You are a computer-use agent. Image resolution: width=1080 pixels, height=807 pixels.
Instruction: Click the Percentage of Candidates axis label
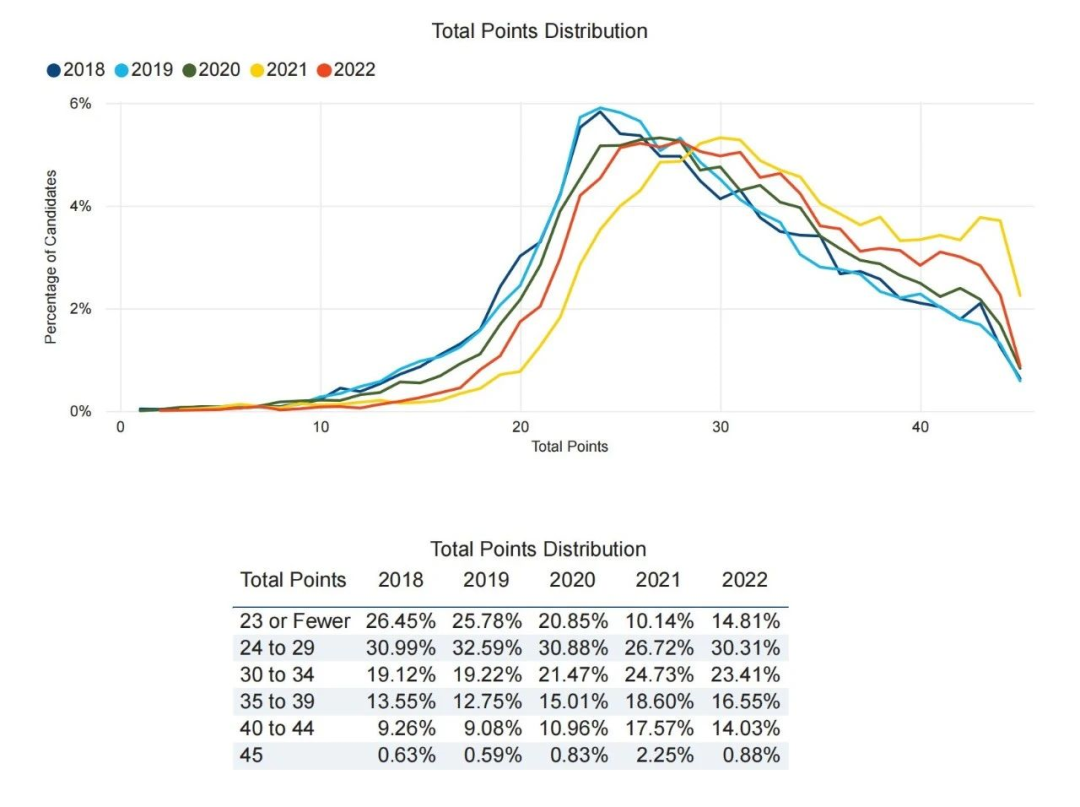50,257
